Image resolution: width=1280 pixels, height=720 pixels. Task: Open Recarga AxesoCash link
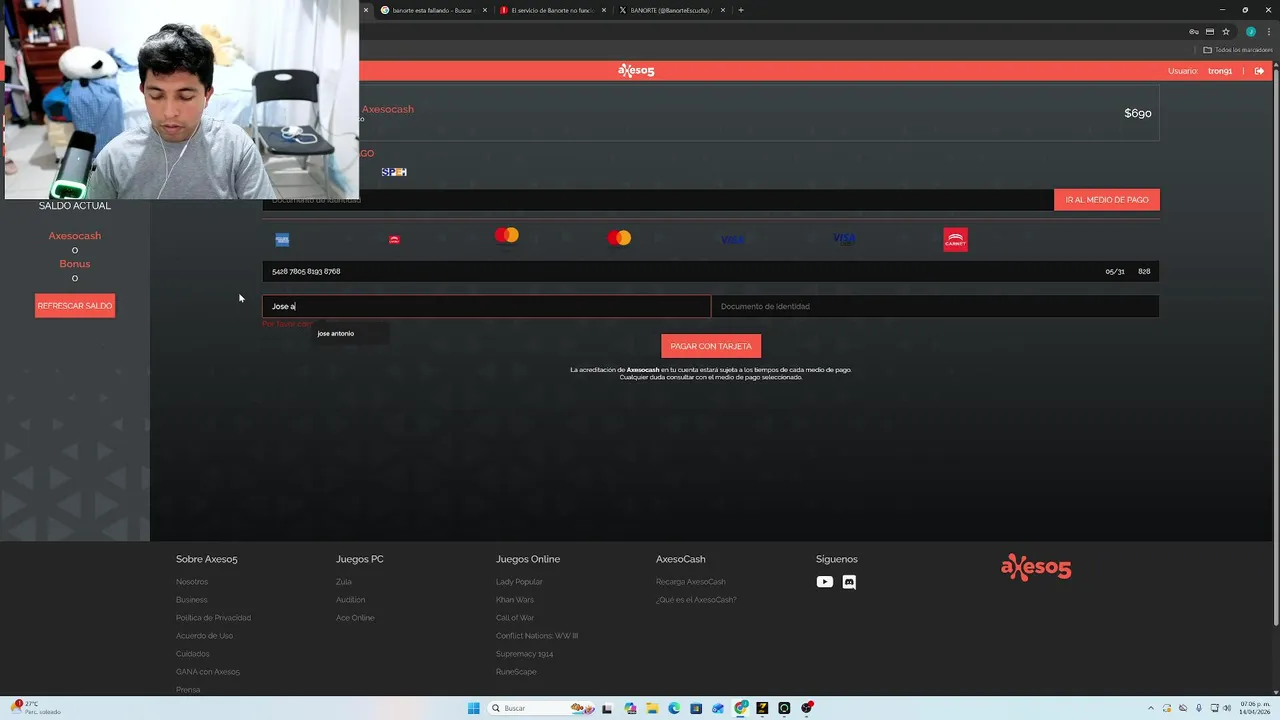click(x=691, y=582)
